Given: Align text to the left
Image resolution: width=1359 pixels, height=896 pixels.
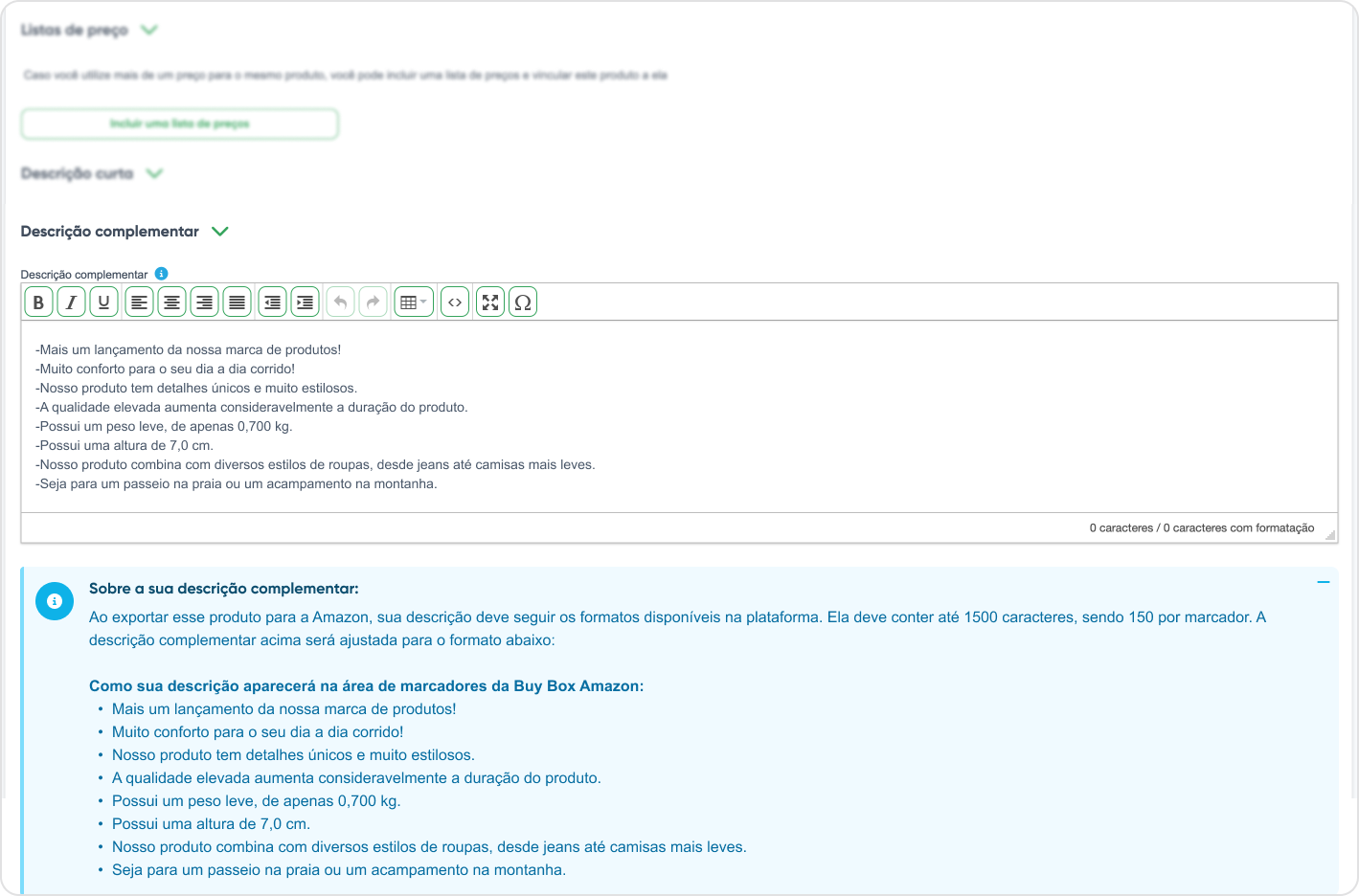Looking at the screenshot, I should pos(140,302).
